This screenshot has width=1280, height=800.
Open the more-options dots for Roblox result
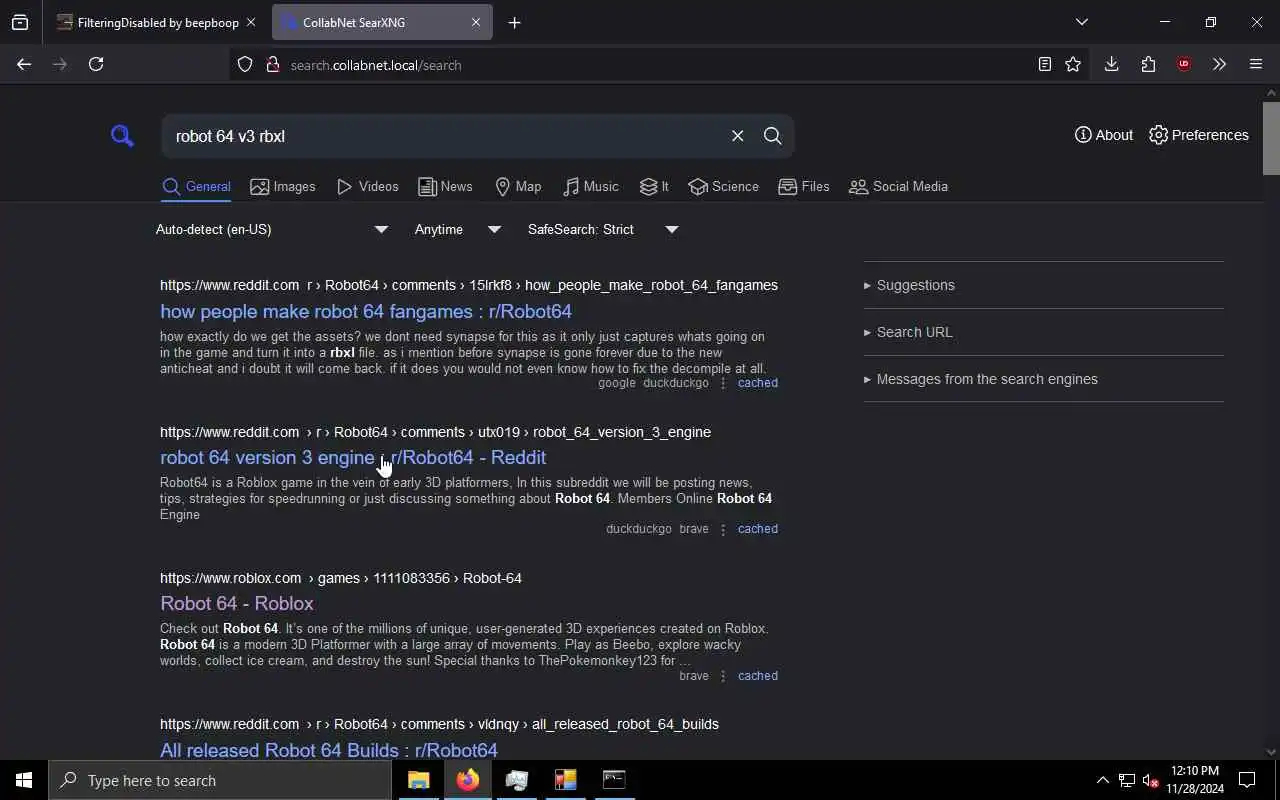(723, 676)
